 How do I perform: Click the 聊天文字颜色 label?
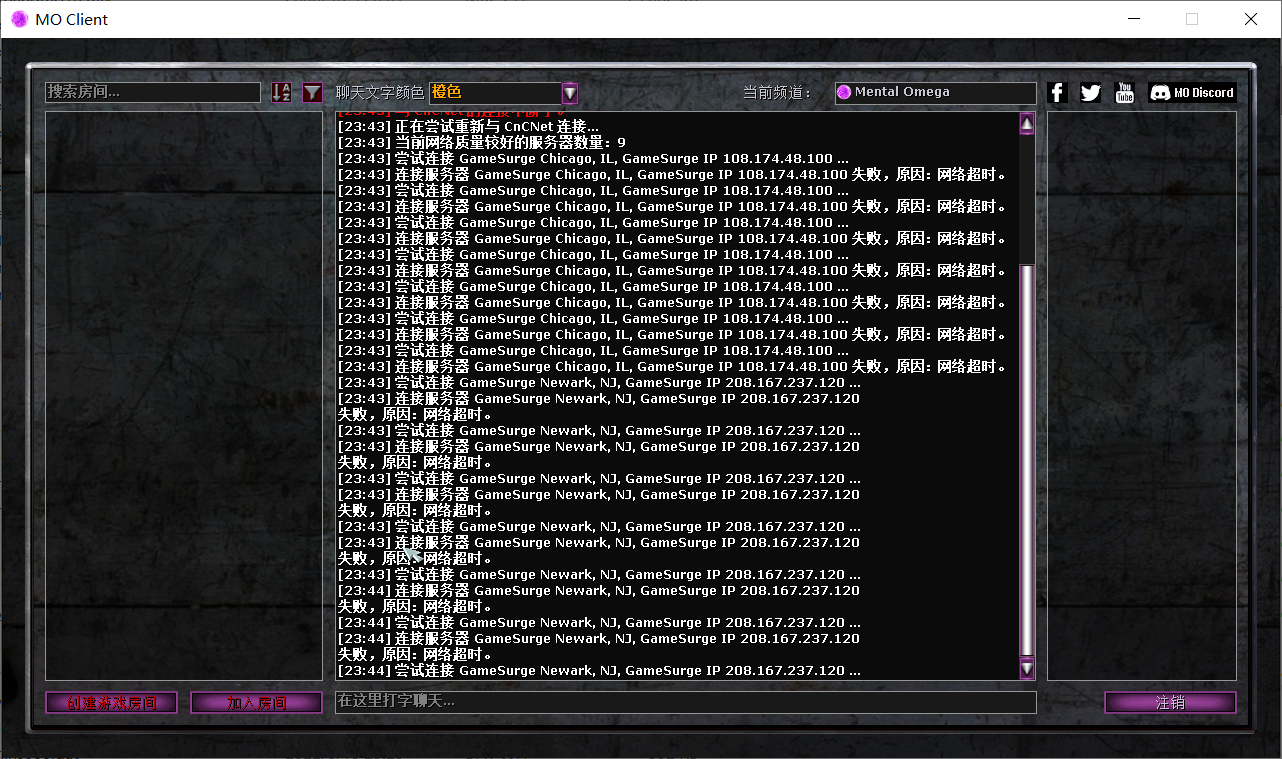(x=380, y=93)
